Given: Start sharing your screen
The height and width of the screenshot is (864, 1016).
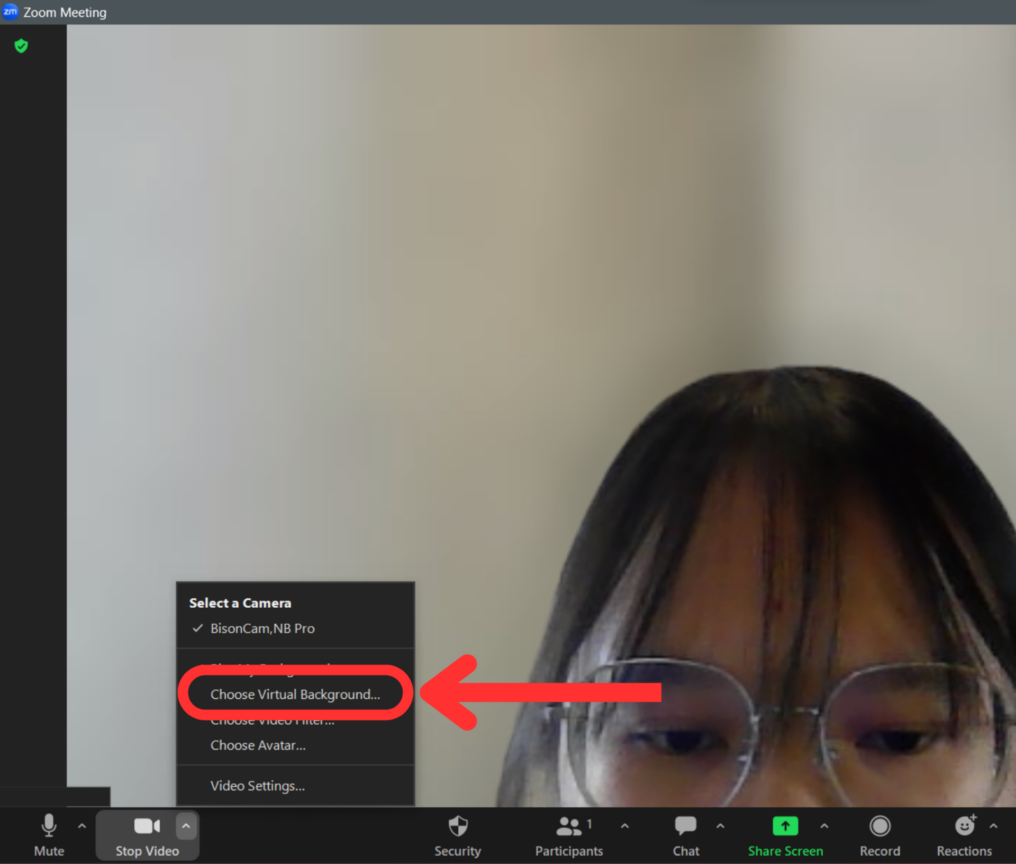Looking at the screenshot, I should 786,835.
